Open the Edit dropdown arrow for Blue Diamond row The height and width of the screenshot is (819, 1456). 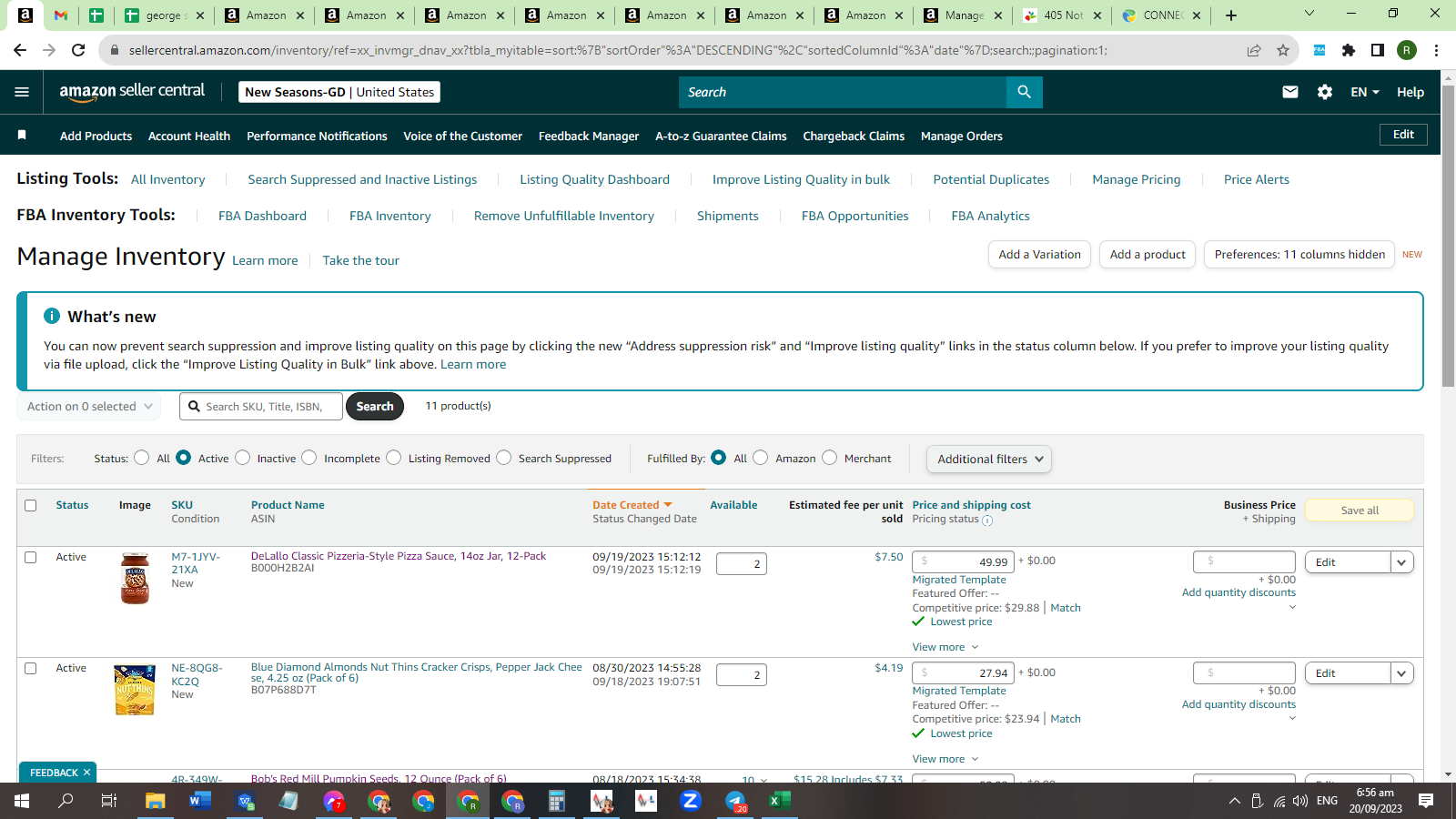click(x=1402, y=673)
